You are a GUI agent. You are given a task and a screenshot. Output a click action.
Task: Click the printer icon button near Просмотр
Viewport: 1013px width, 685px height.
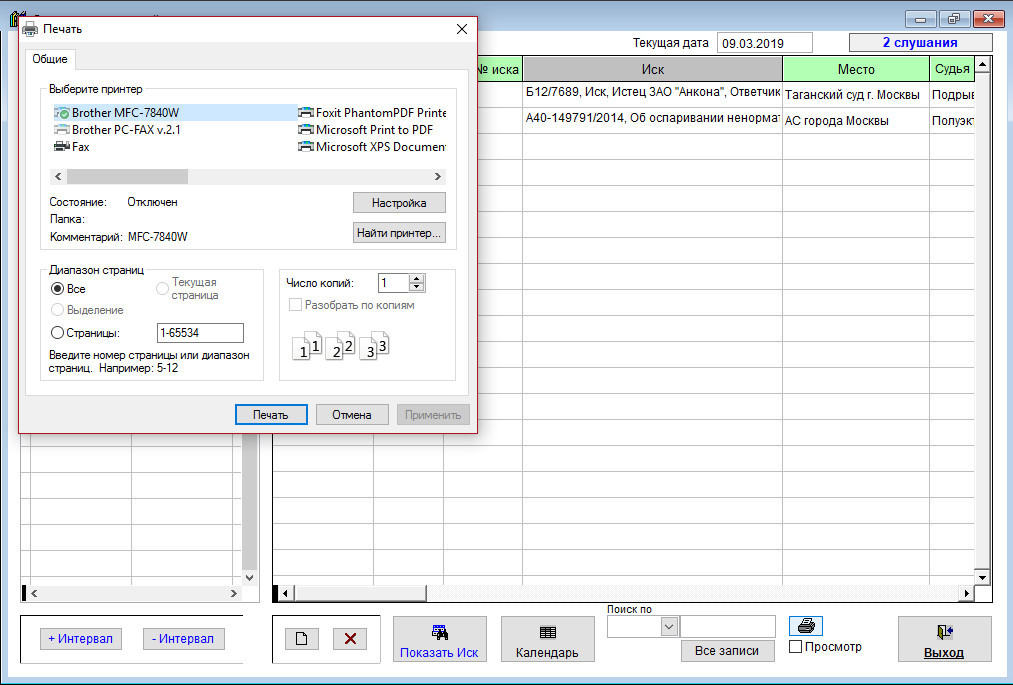(x=806, y=626)
